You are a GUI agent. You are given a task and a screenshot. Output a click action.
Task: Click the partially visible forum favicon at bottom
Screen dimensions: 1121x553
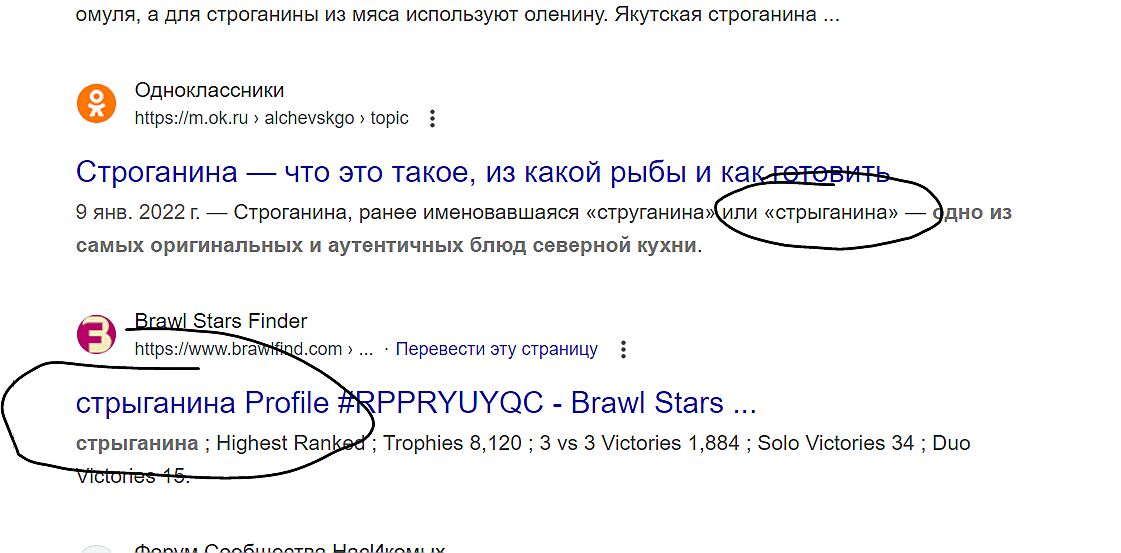[96, 548]
